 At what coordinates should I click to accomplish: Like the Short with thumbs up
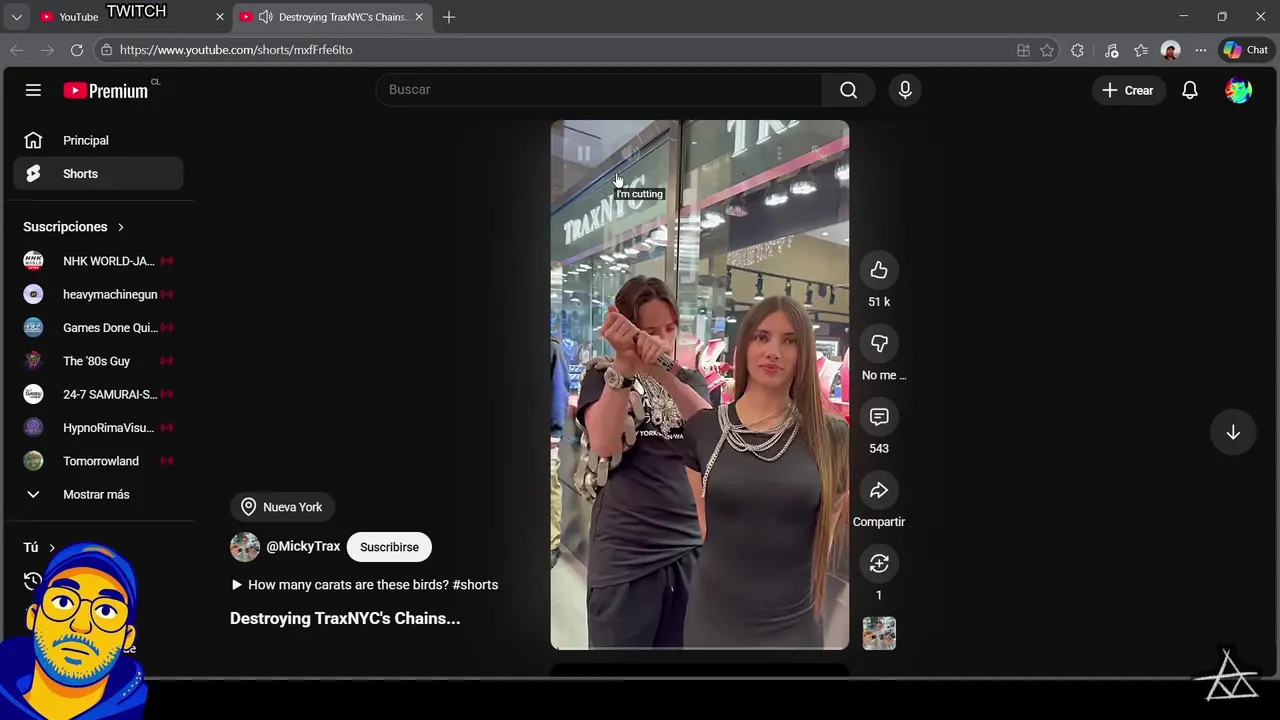click(879, 270)
